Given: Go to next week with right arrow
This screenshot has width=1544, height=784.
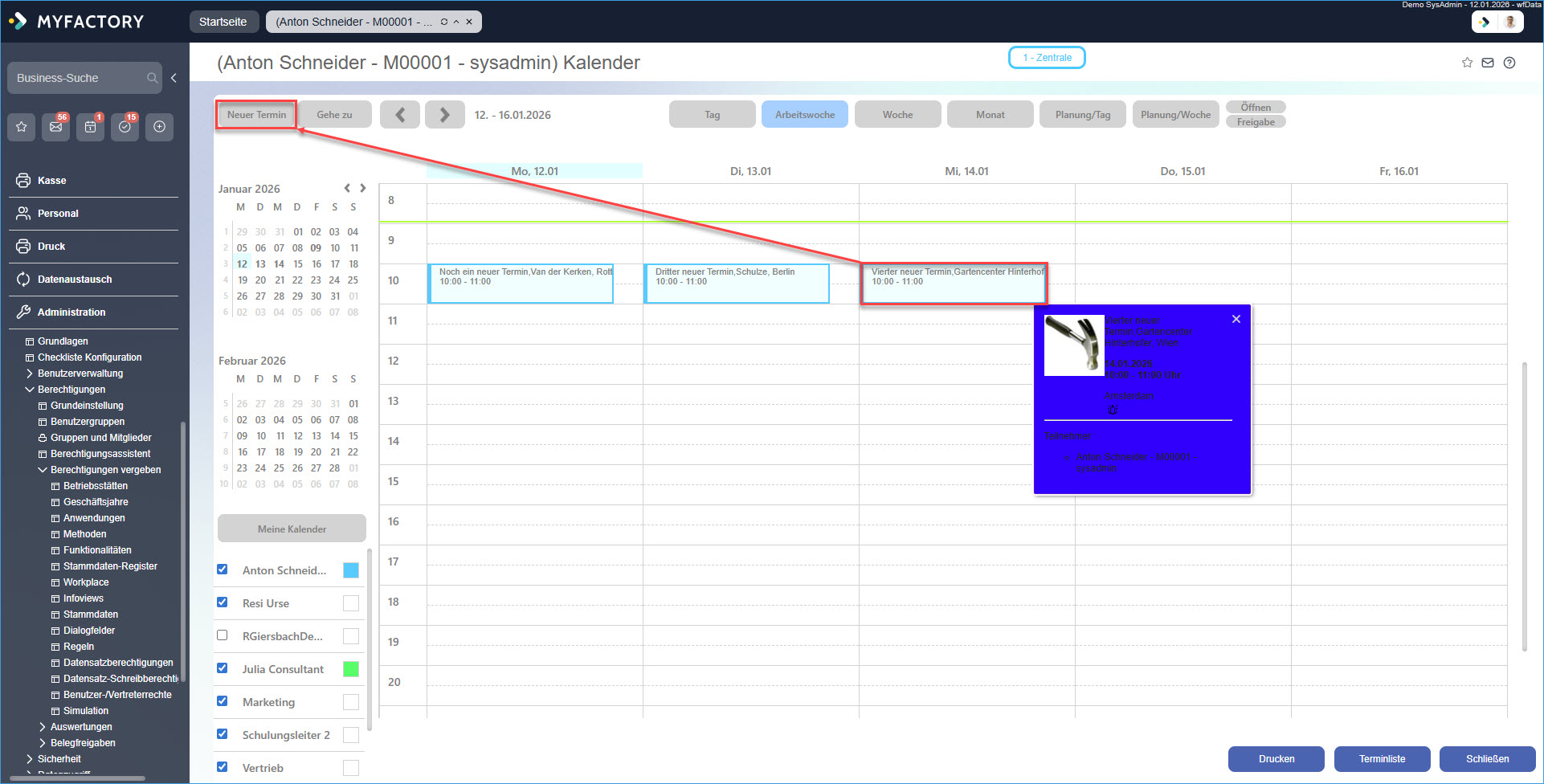Looking at the screenshot, I should 444,115.
